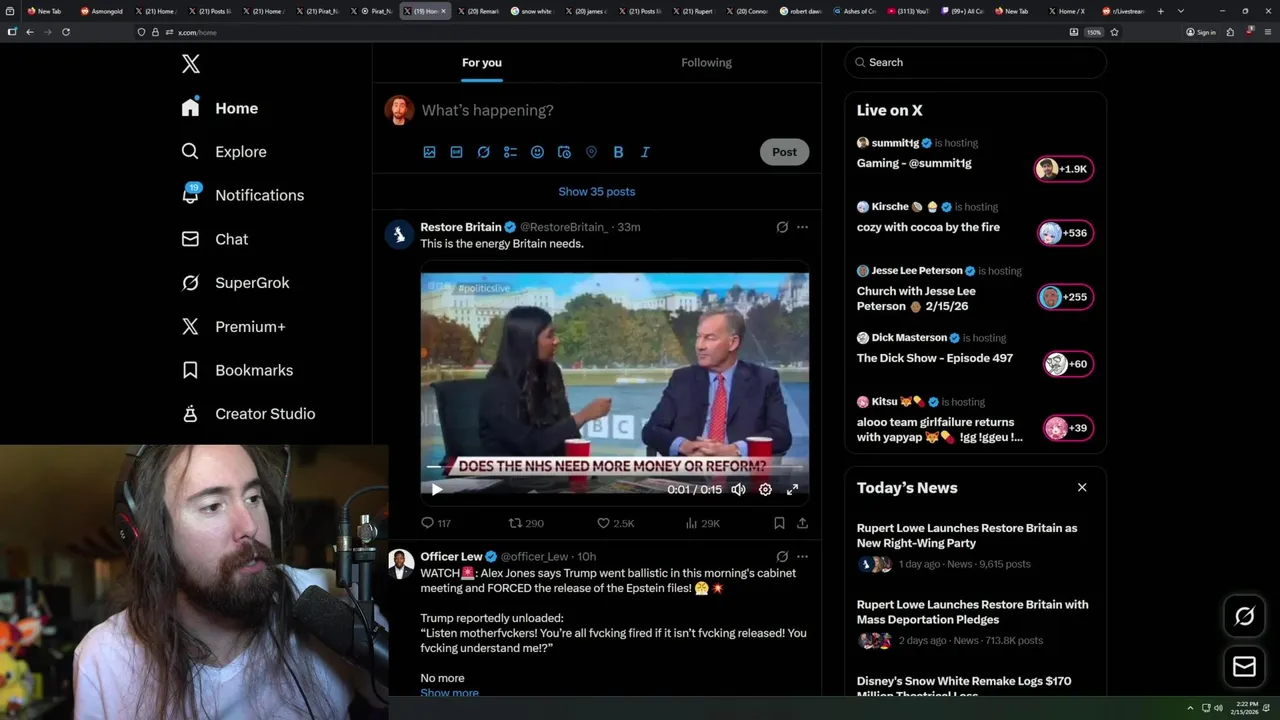
Task: Open the floating Grok button
Action: [1245, 617]
